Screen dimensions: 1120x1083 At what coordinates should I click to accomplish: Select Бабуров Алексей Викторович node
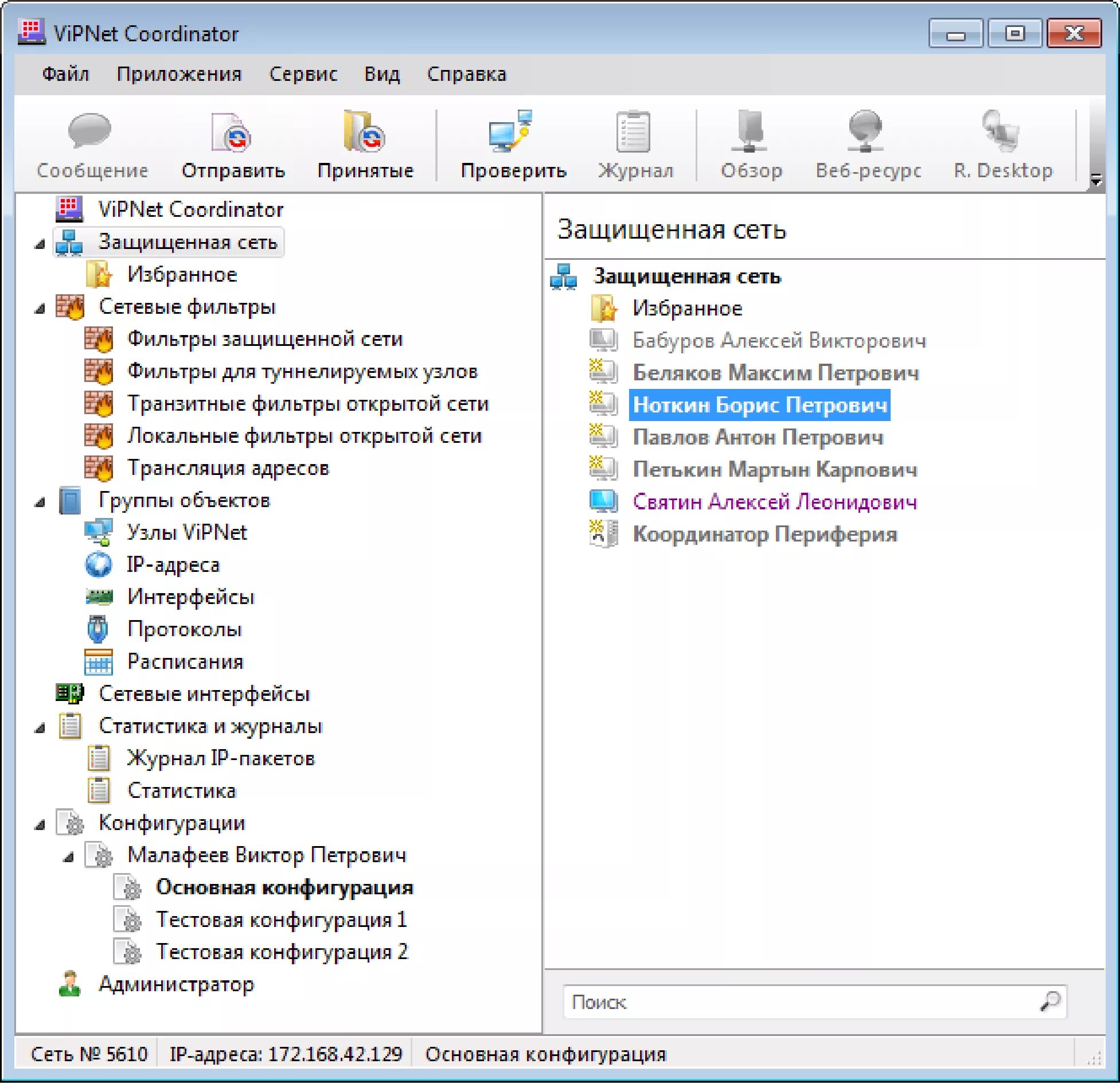[779, 340]
